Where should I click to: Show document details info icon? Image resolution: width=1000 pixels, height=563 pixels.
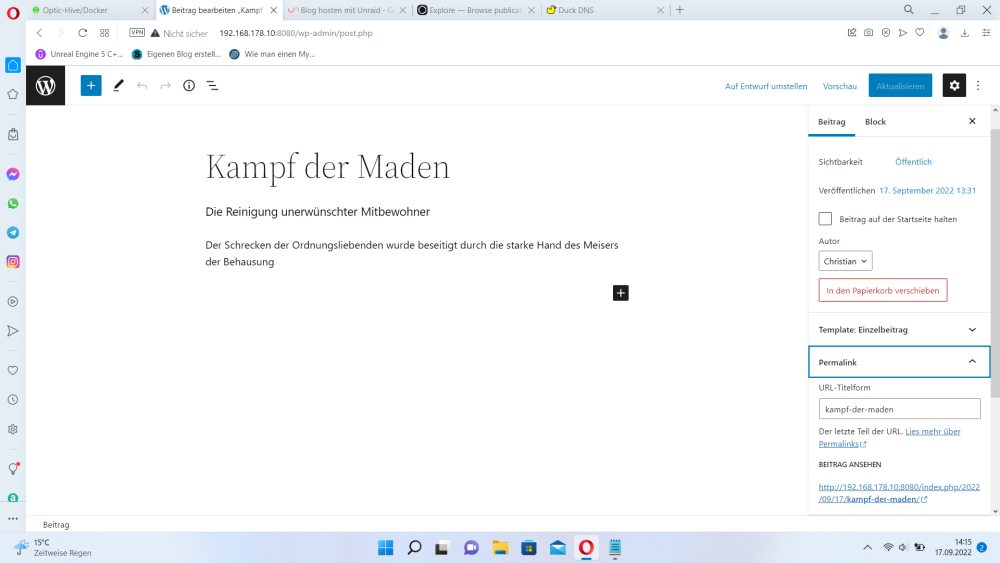tap(189, 85)
